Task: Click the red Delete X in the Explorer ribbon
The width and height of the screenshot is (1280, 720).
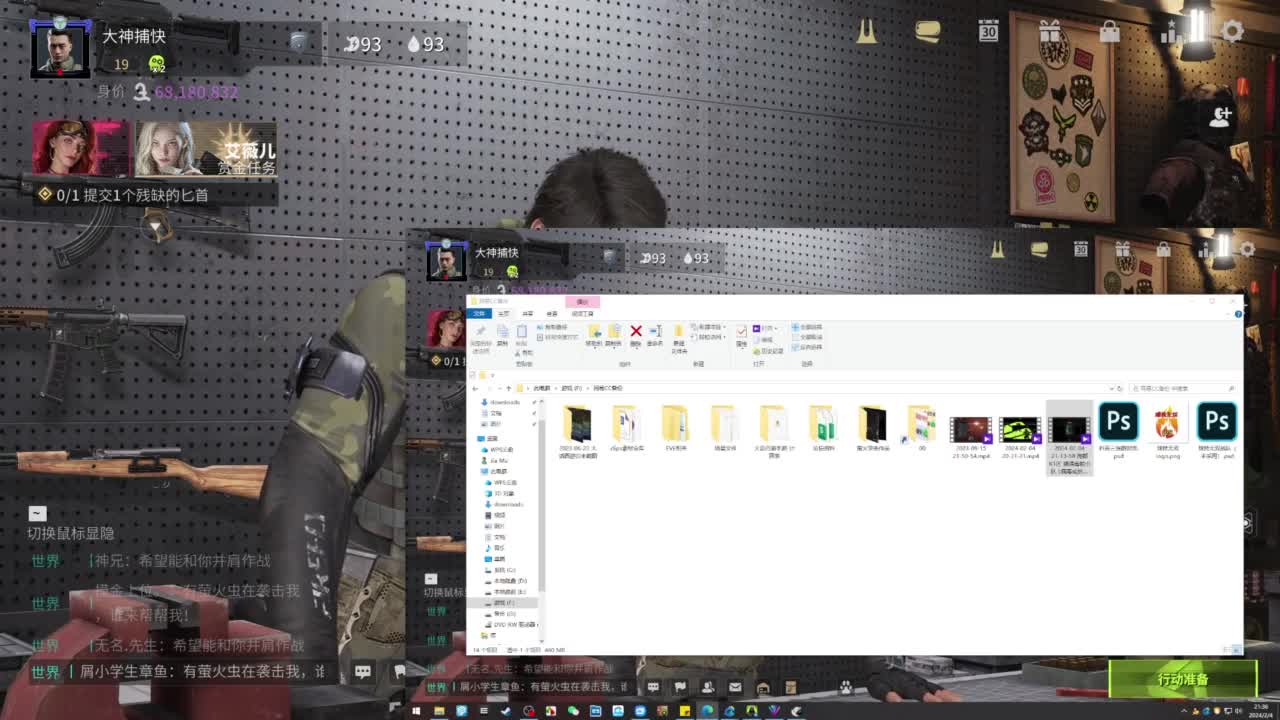Action: pyautogui.click(x=636, y=331)
